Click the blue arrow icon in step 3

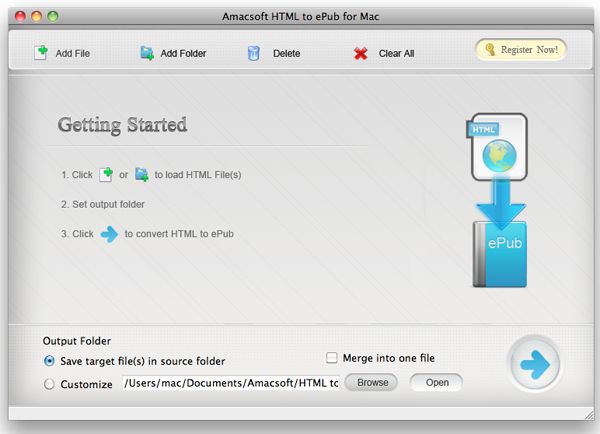point(109,234)
